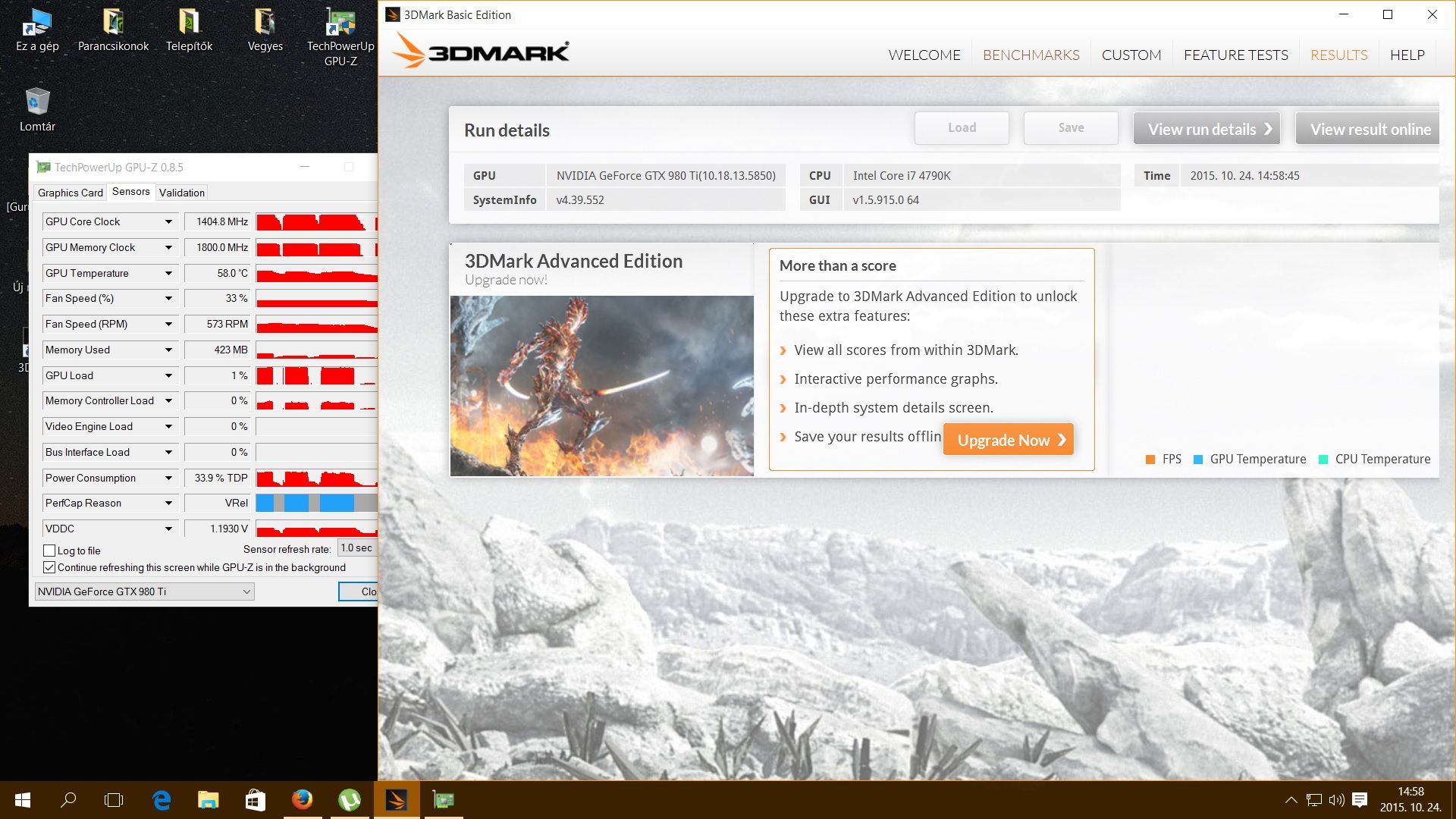This screenshot has width=1456, height=819.
Task: Click View result online button
Action: tap(1367, 129)
